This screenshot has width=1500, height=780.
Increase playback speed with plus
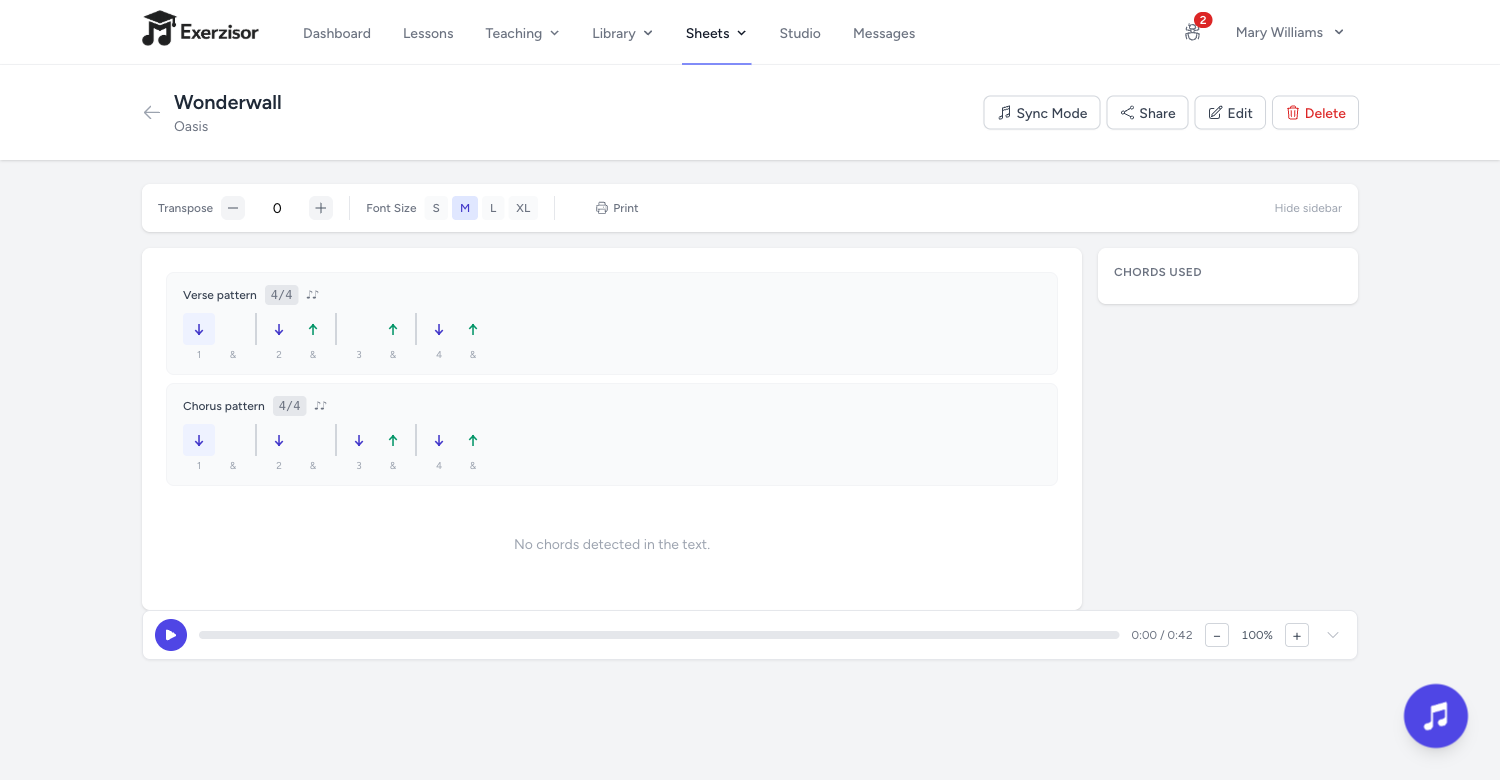pos(1297,635)
